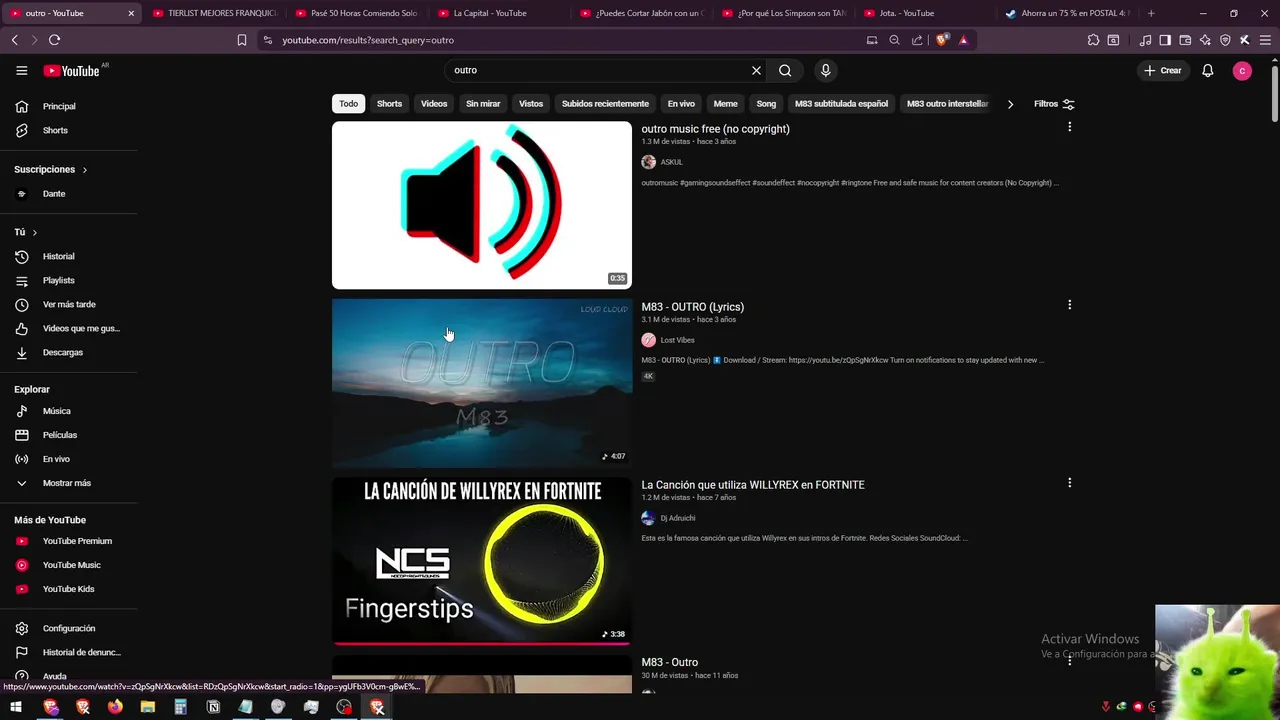The image size is (1280, 720).
Task: Open the ASKUL channel
Action: click(x=671, y=162)
